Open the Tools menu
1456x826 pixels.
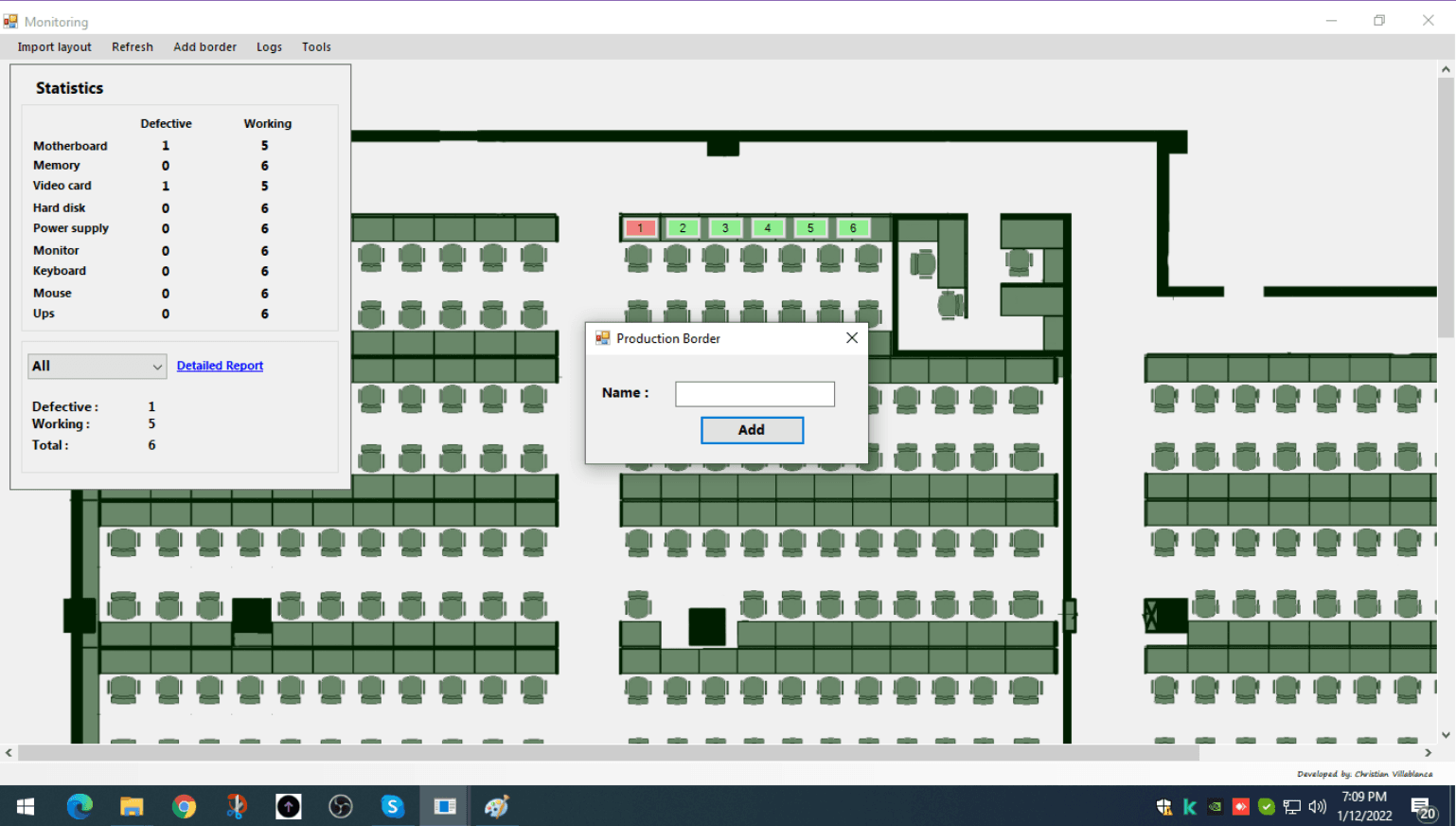[x=316, y=46]
